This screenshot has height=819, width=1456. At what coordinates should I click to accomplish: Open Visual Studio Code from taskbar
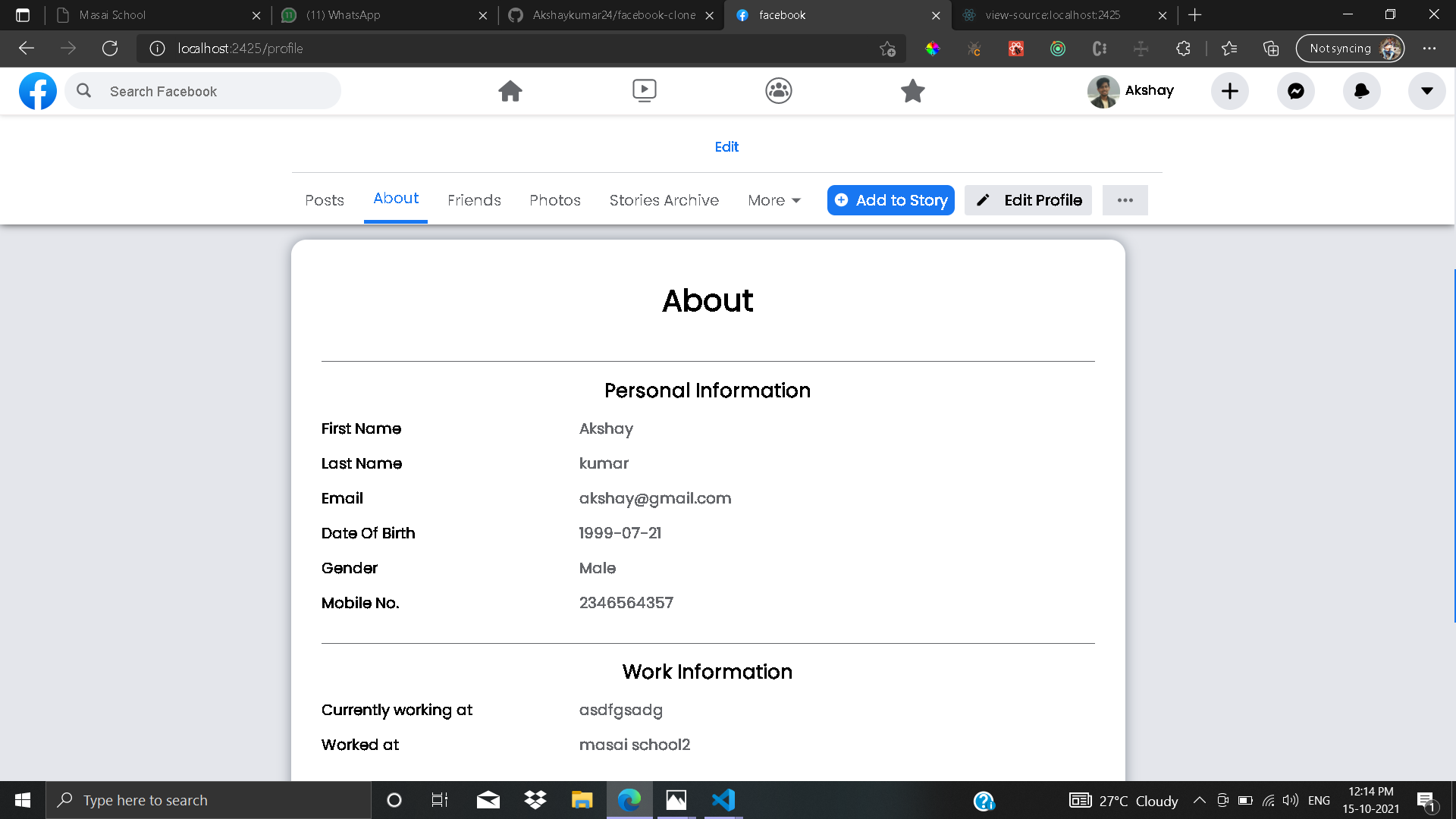point(723,800)
